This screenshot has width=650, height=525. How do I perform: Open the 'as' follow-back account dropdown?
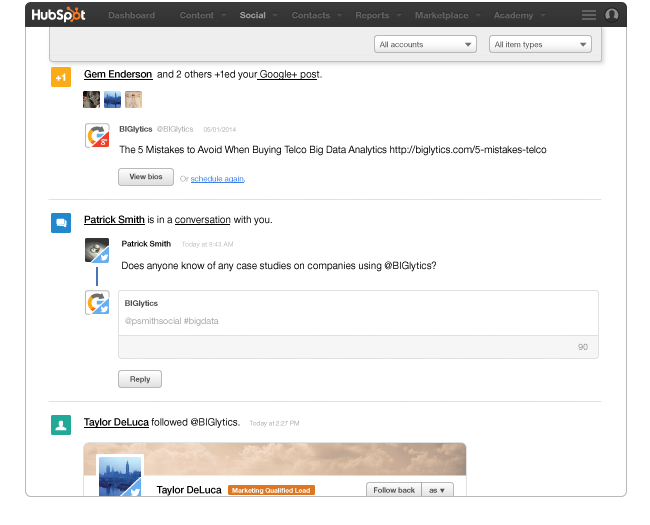437,490
